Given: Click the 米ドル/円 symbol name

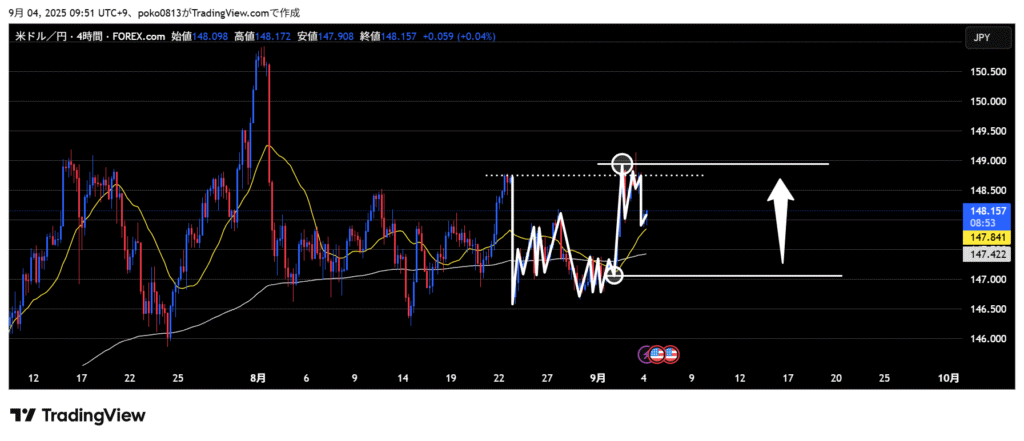Looking at the screenshot, I should pyautogui.click(x=35, y=36).
